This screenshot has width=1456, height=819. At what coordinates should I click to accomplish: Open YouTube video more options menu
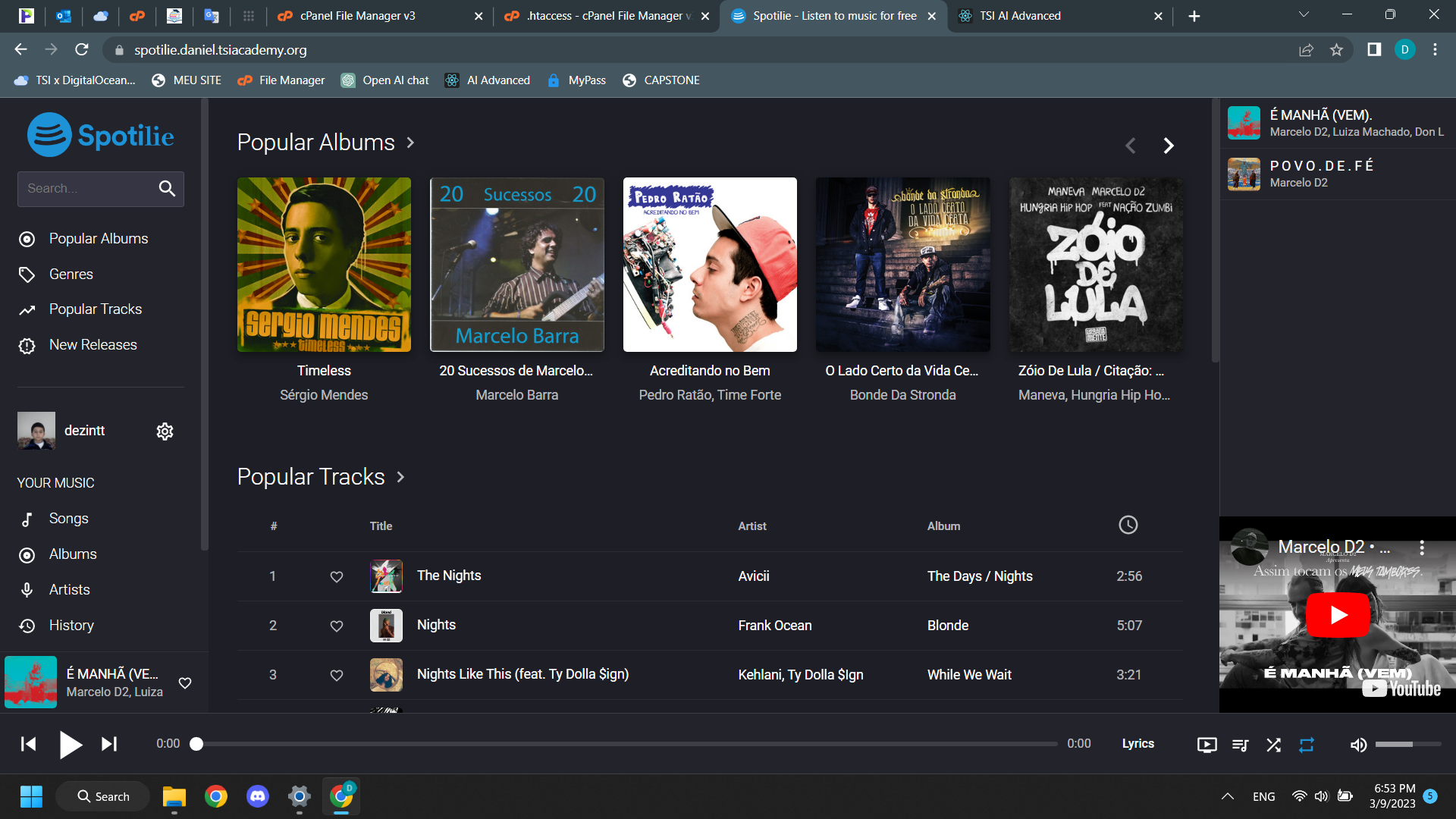[x=1422, y=548]
